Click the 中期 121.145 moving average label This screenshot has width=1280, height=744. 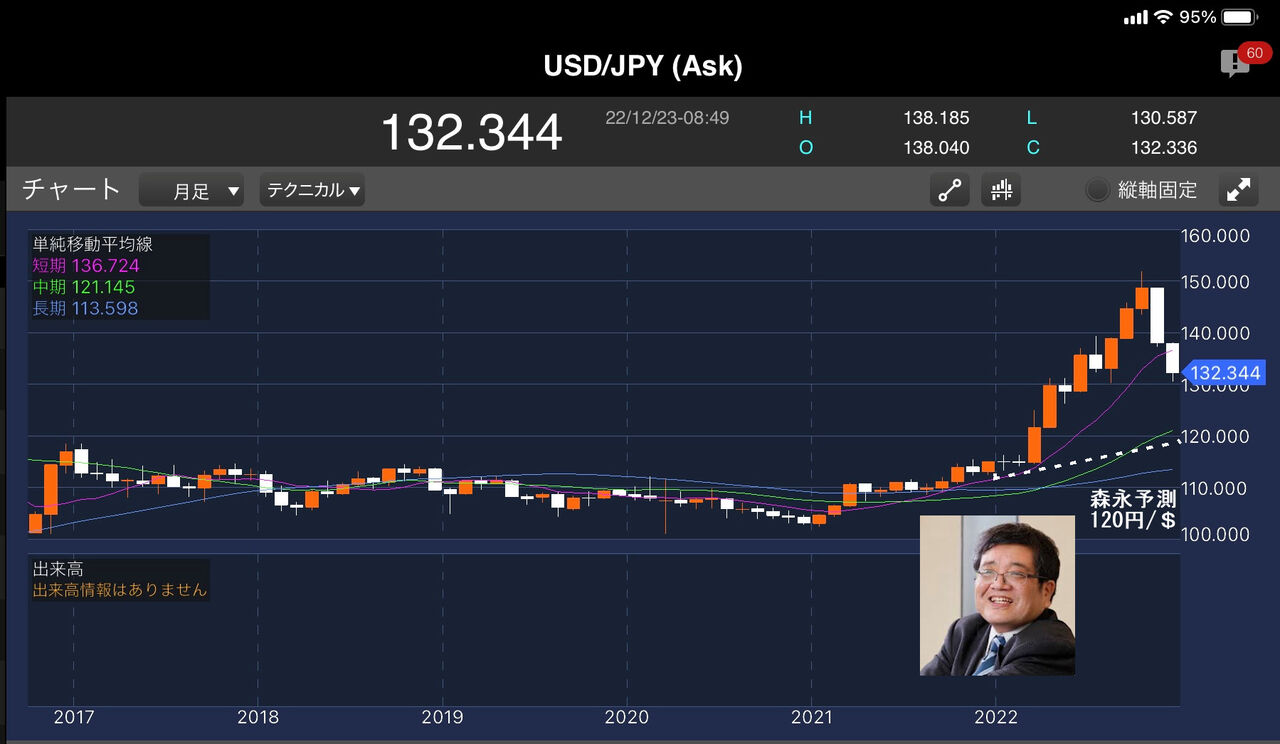tap(84, 288)
